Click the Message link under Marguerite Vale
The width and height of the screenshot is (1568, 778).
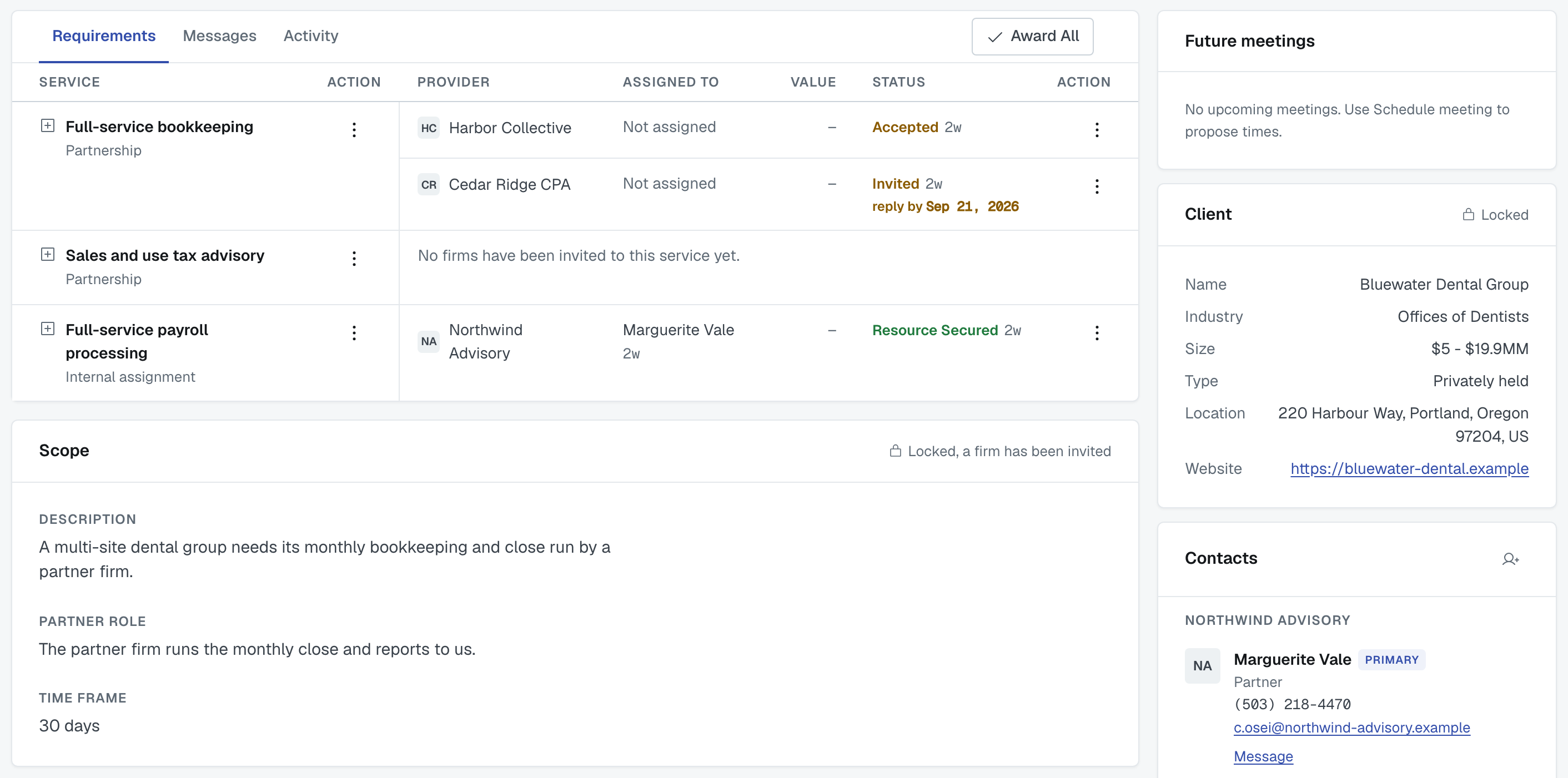coord(1263,756)
